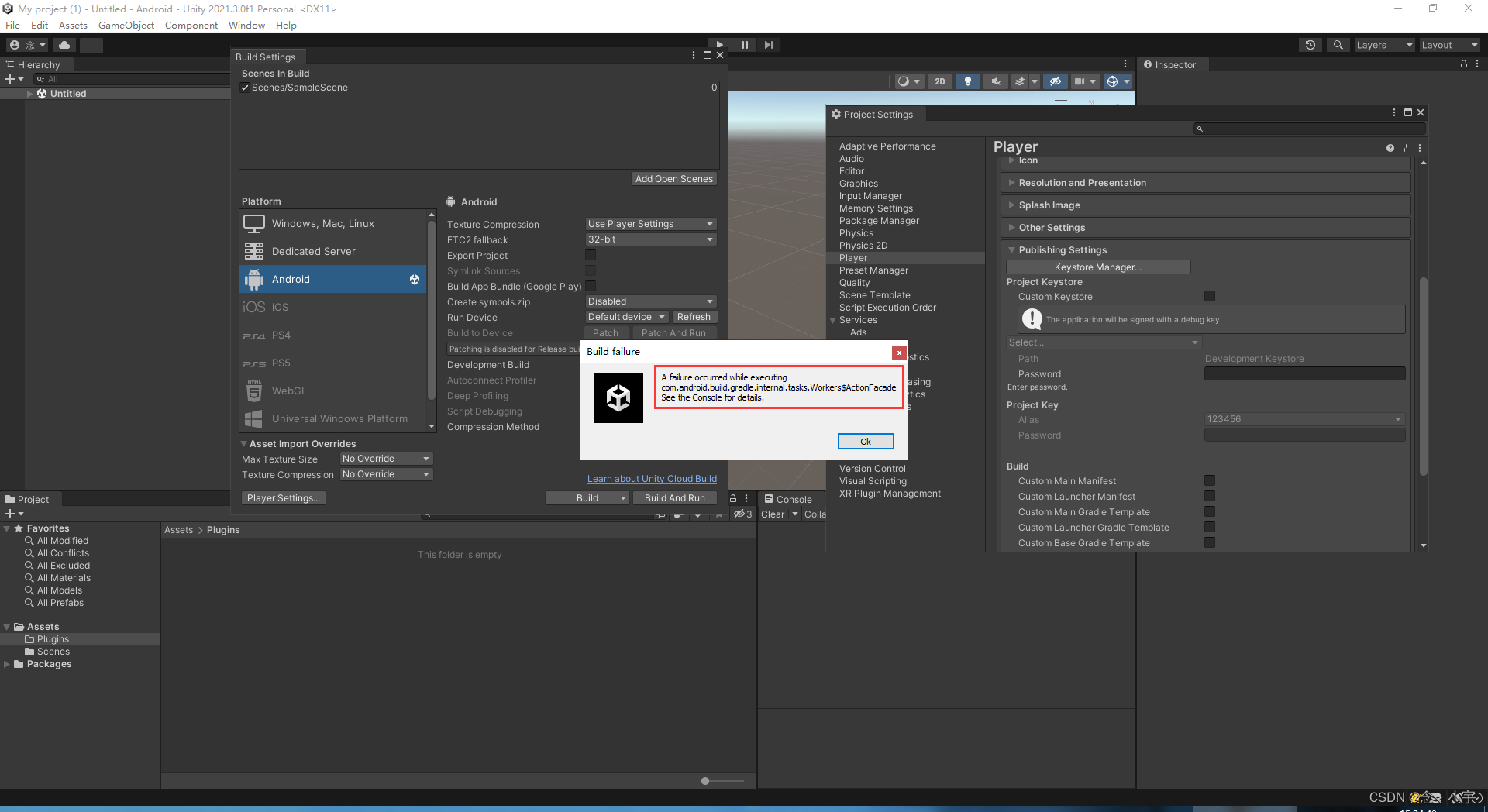The height and width of the screenshot is (812, 1488).
Task: Toggle the Scenes/SampleScene checkbox
Action: 245,88
